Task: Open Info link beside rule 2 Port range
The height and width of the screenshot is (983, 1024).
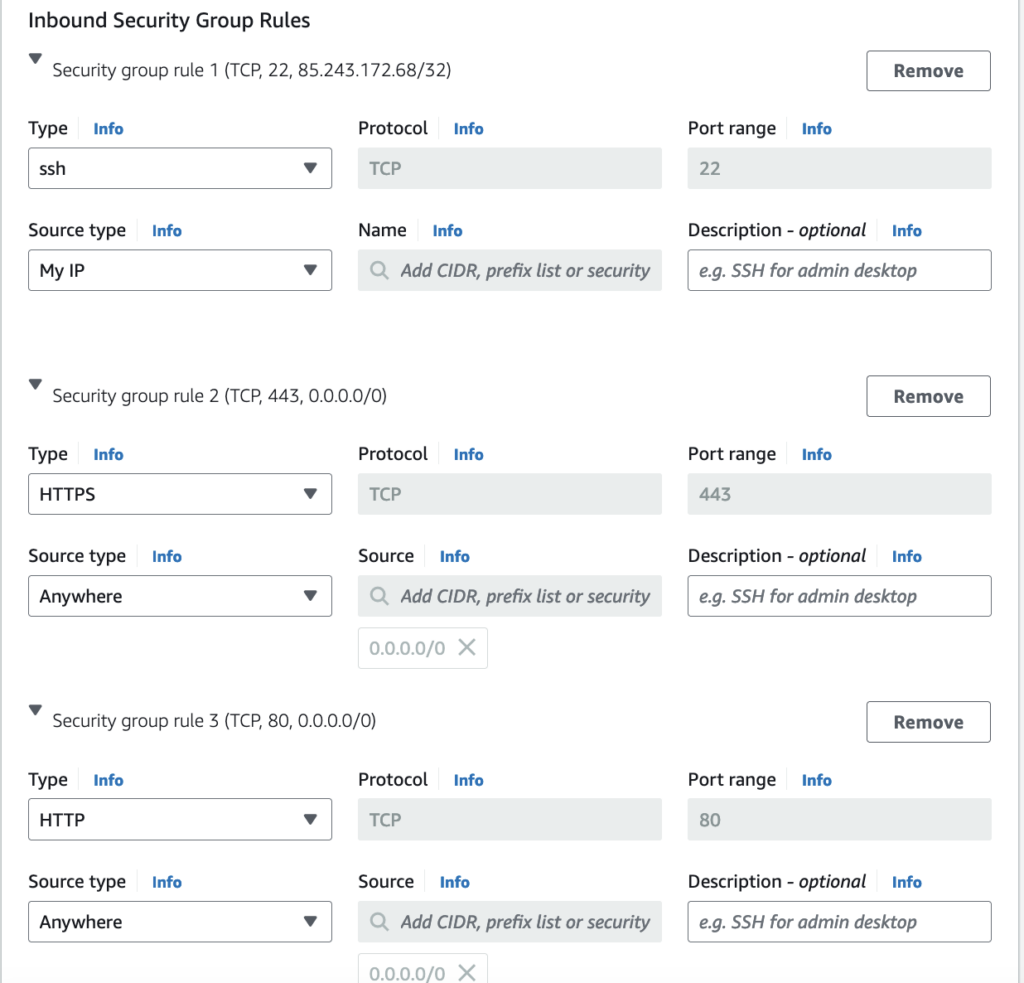Action: [816, 454]
